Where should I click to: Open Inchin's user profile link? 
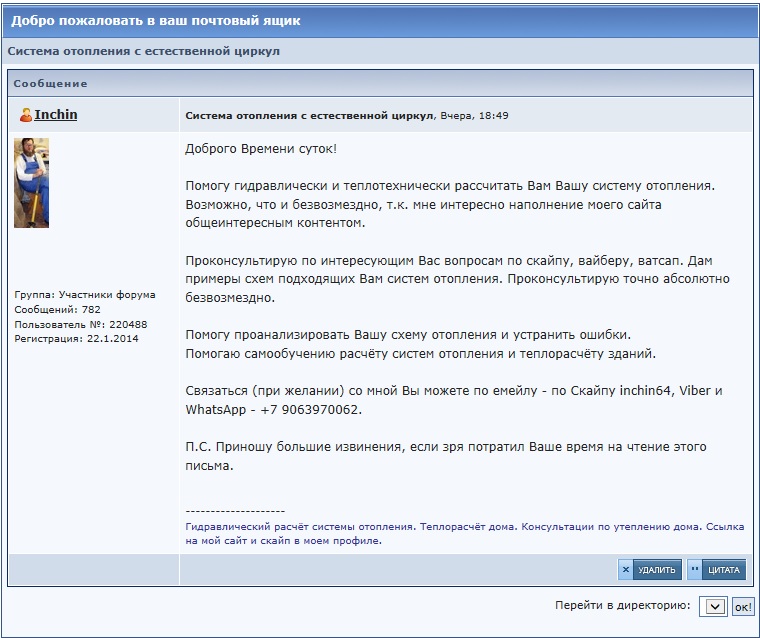pyautogui.click(x=55, y=115)
